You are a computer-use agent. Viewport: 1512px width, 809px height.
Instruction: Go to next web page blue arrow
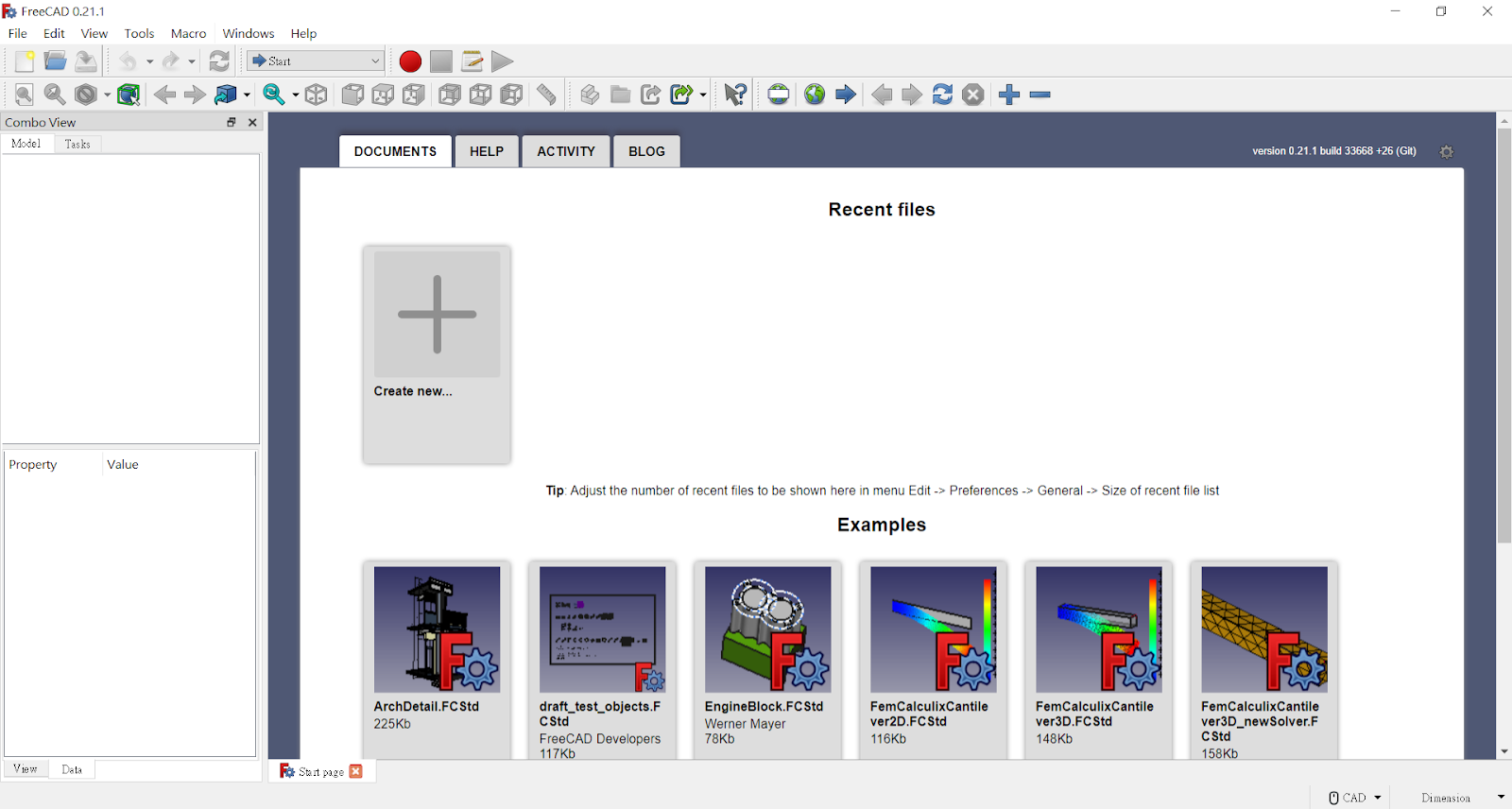point(846,95)
